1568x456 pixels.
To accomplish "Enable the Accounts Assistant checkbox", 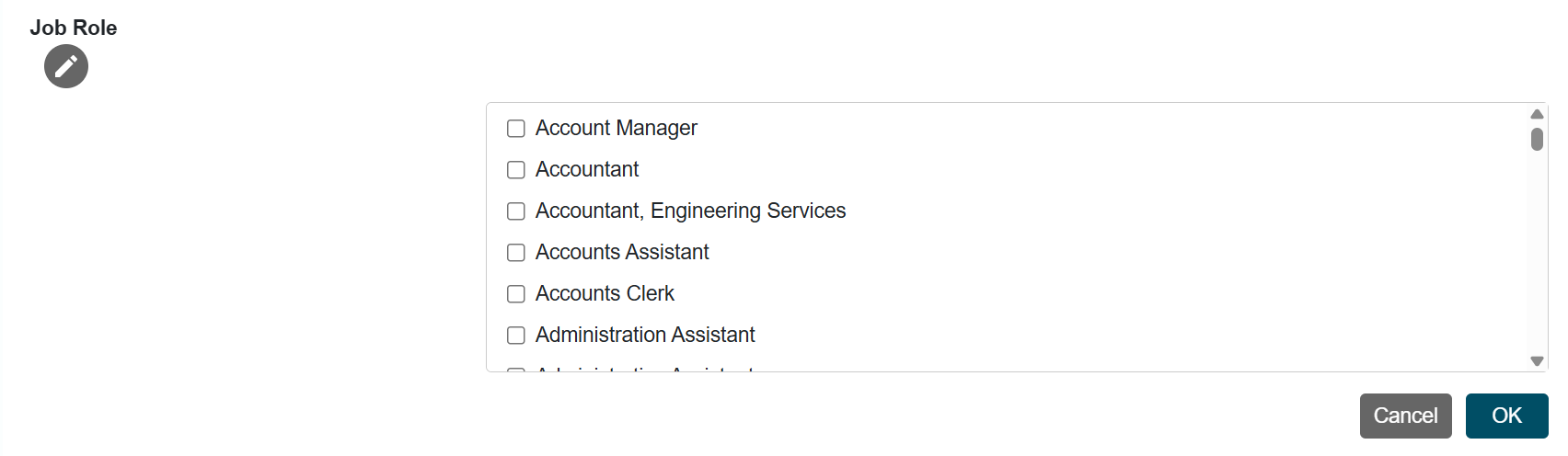I will (516, 253).
